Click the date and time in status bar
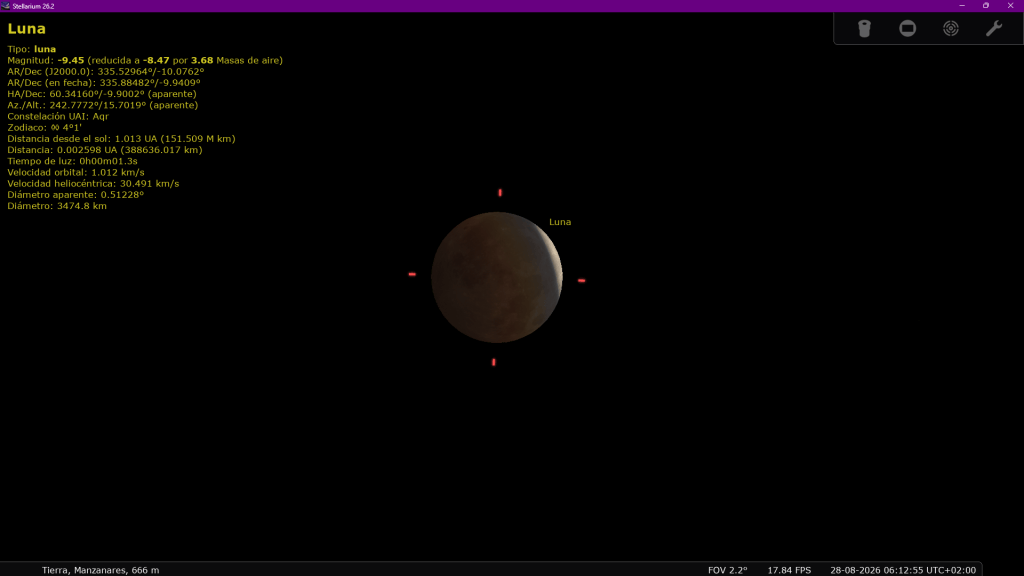The width and height of the screenshot is (1024, 576). tap(903, 570)
